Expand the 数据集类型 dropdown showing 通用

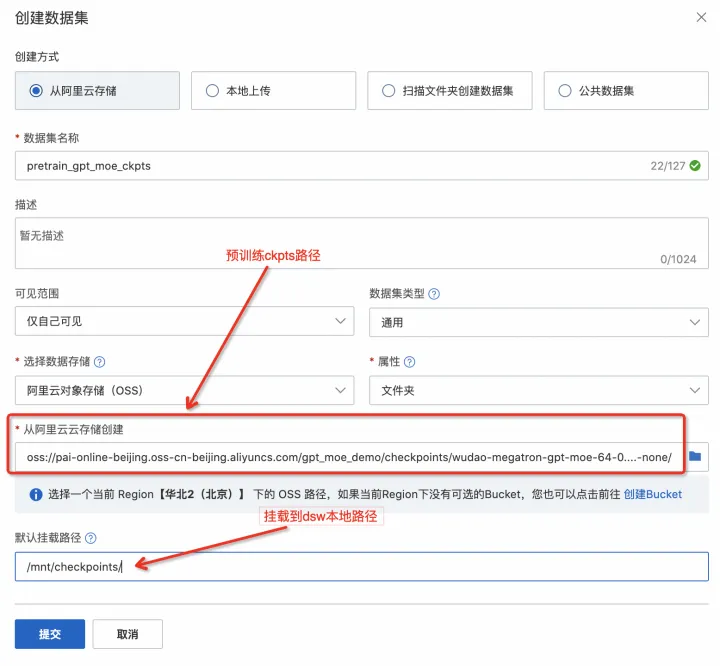(538, 322)
